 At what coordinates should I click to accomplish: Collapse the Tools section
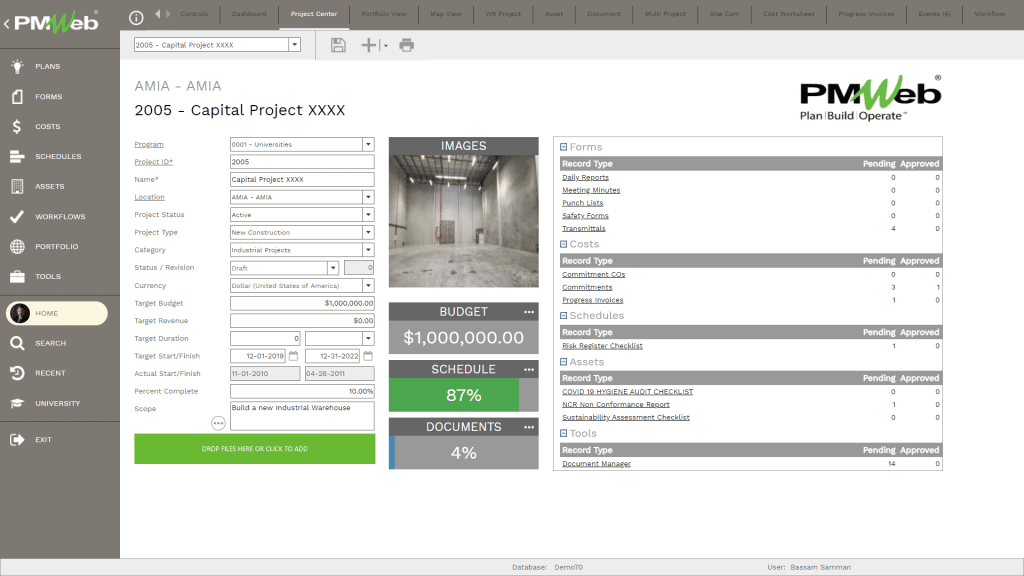pos(564,433)
